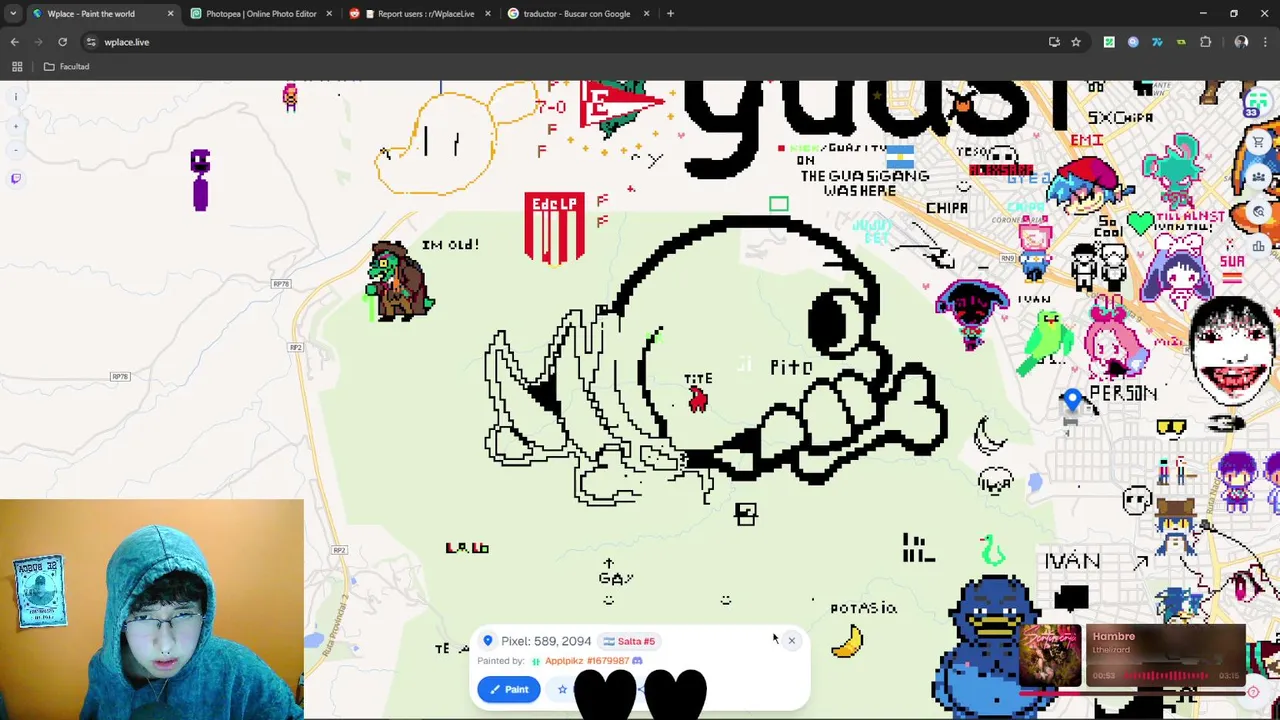
Task: Open painter Applpikz #1679987 profile
Action: pyautogui.click(x=587, y=661)
